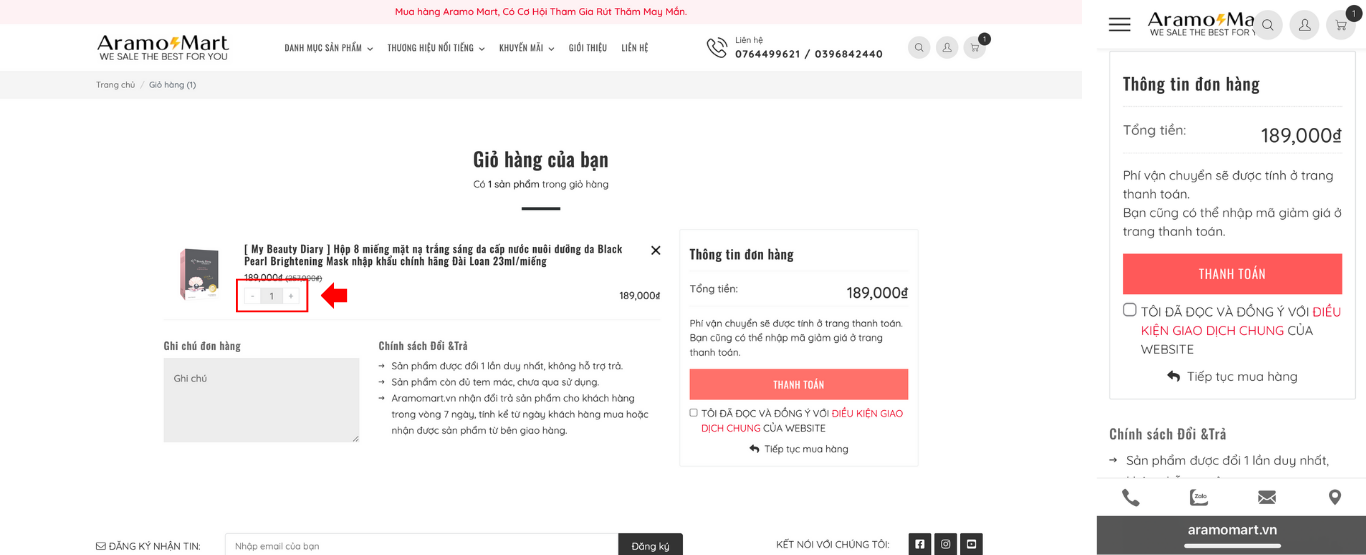Screen dimensions: 1366x555
Task: Tick the terms checkbox in mobile panel
Action: click(1129, 310)
